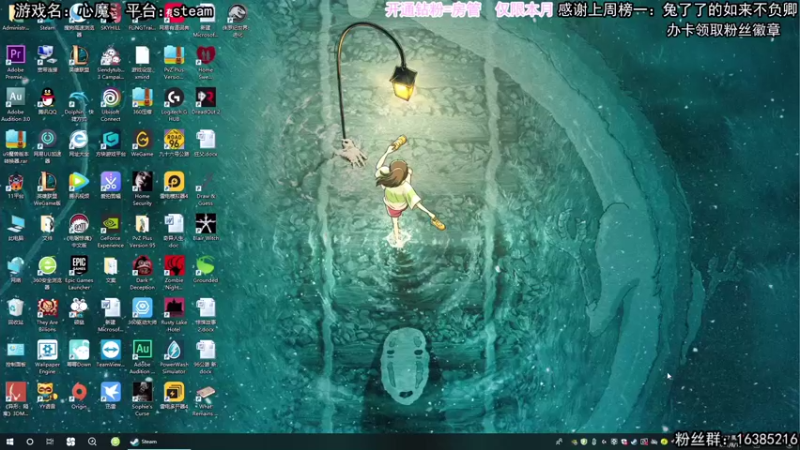This screenshot has width=800, height=450.
Task: Open Task View from the taskbar
Action: (49, 442)
